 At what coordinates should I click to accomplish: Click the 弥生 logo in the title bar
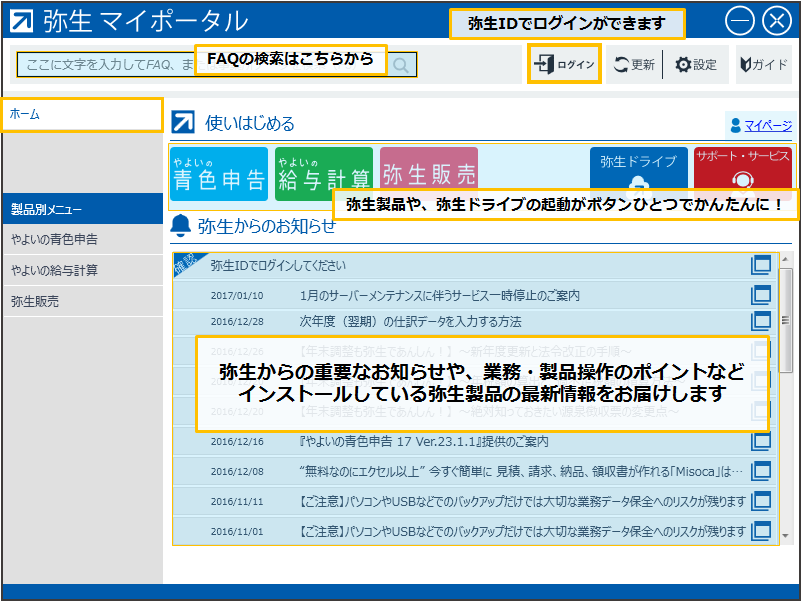click(21, 21)
